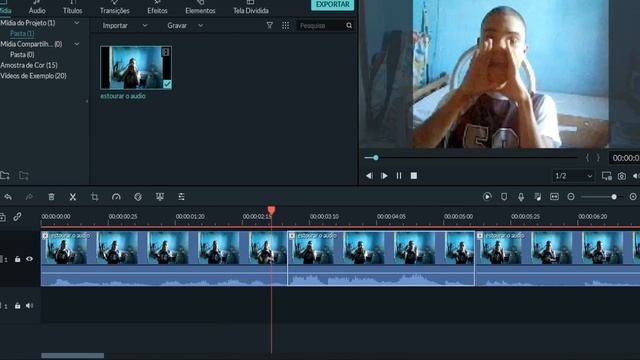The image size is (640, 360).
Task: Focus the Pesquisa search field
Action: 320,25
